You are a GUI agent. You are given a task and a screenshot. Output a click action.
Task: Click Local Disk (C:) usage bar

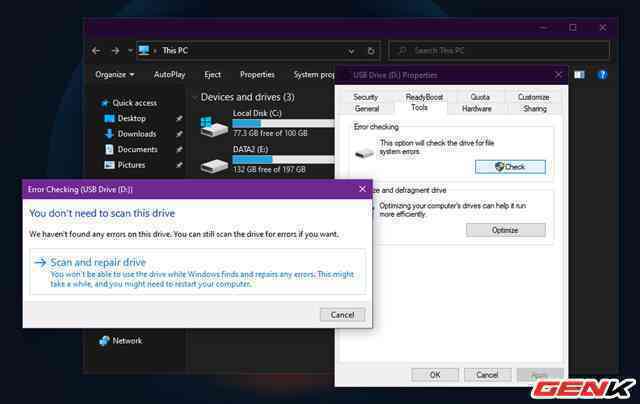(283, 123)
